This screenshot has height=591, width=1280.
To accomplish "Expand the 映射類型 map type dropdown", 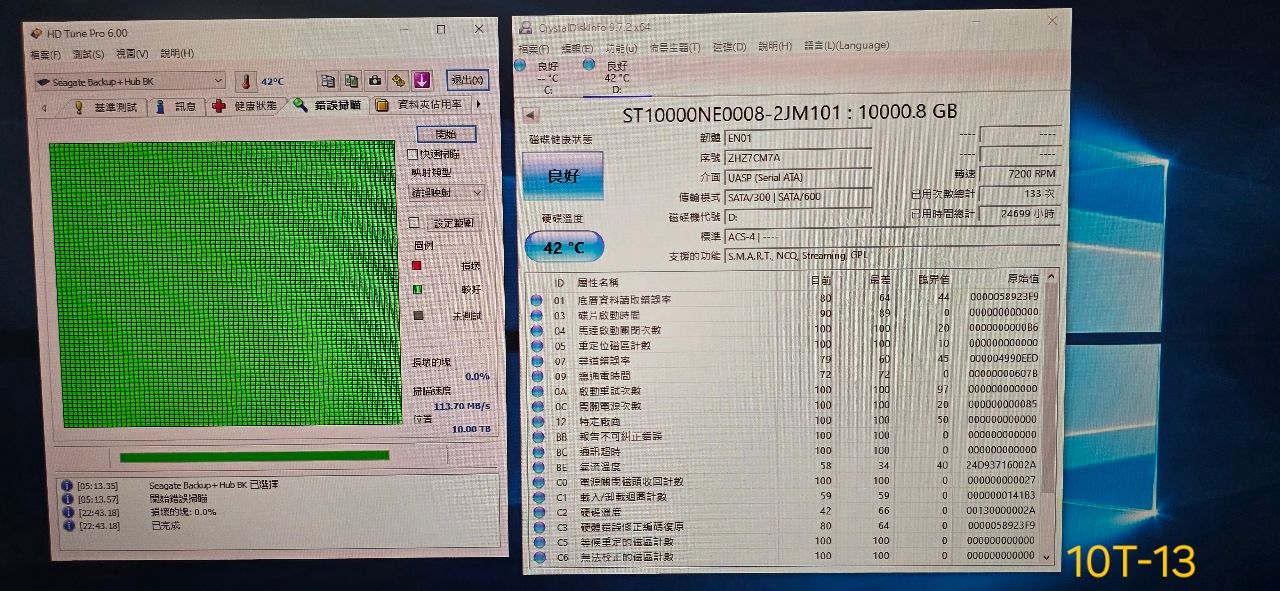I will coord(447,192).
